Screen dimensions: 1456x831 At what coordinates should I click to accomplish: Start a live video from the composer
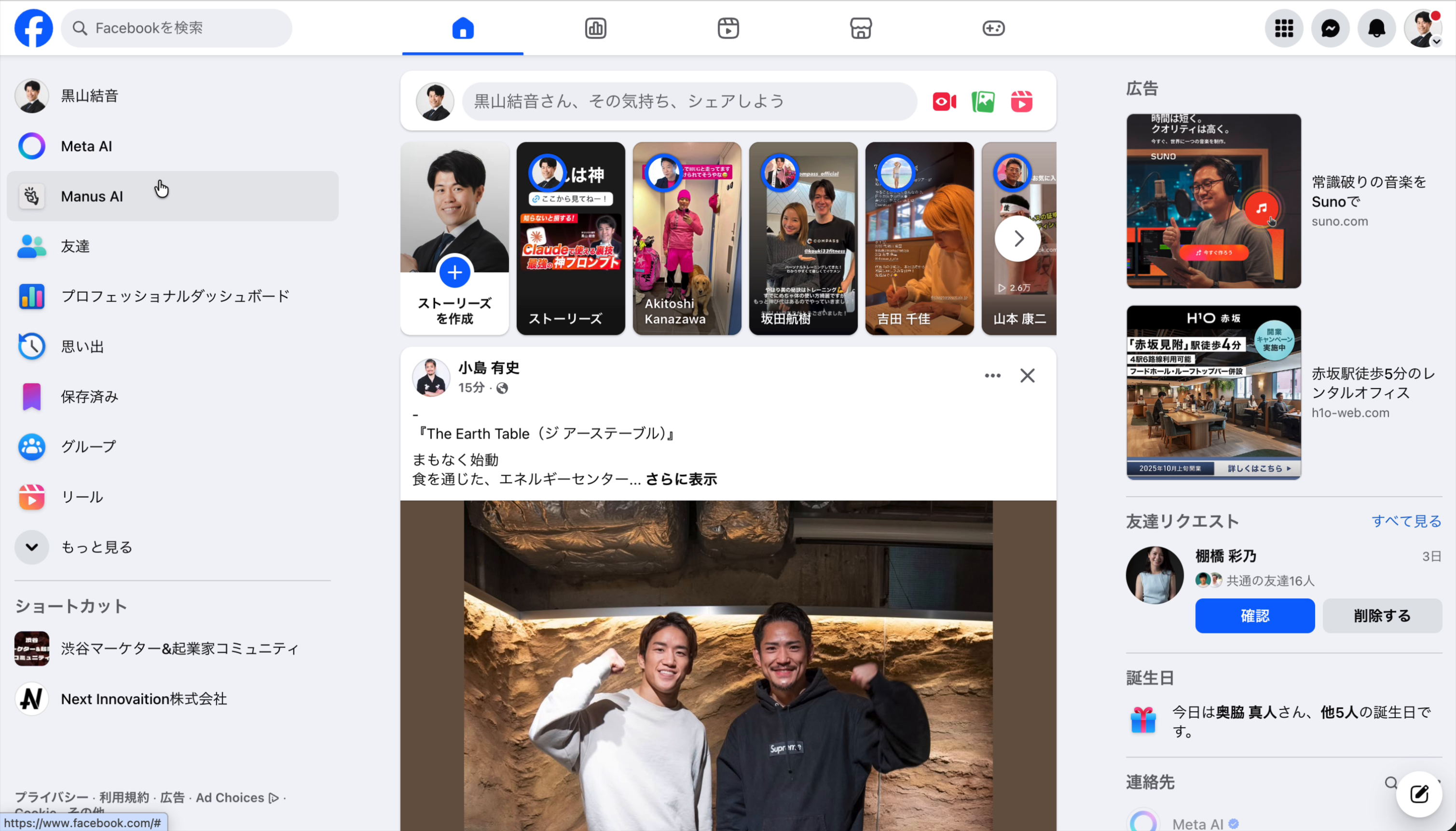943,101
